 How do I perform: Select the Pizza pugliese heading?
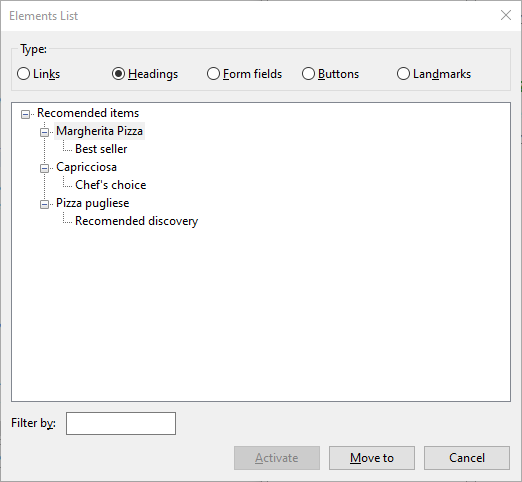92,203
